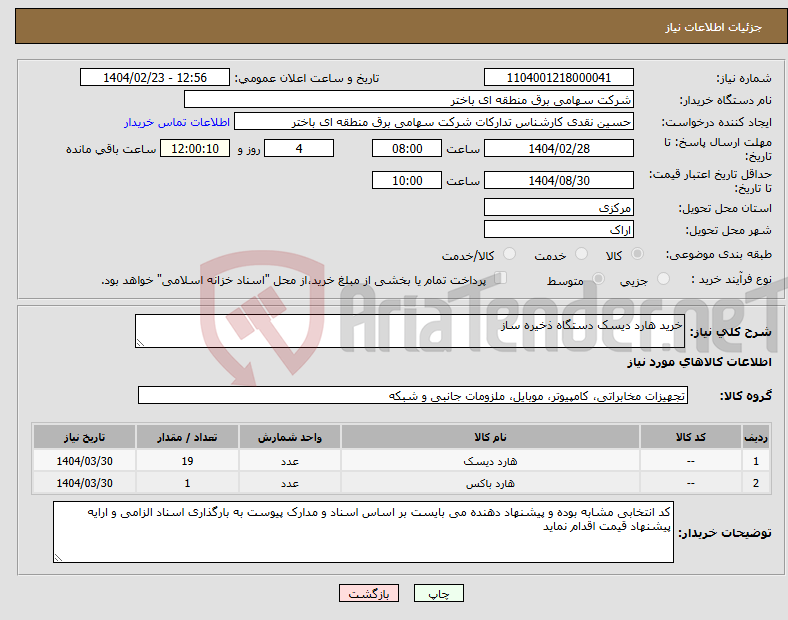Click the quantity cell showing 19

(x=187, y=461)
